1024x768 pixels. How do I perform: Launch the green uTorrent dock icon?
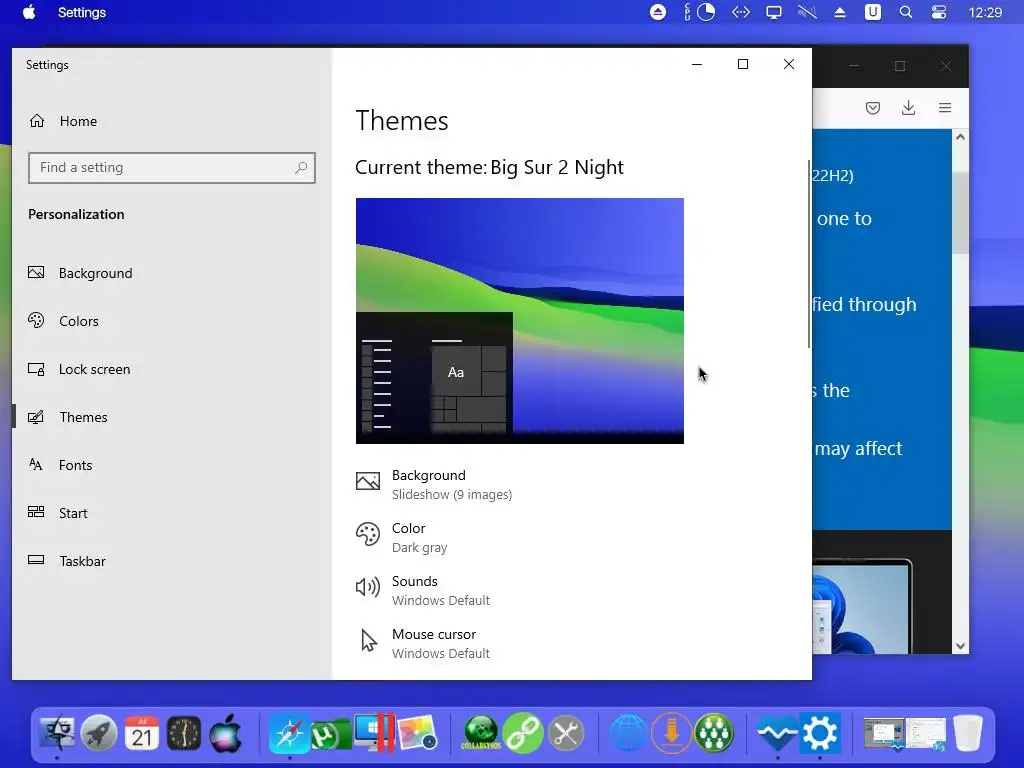[x=330, y=734]
